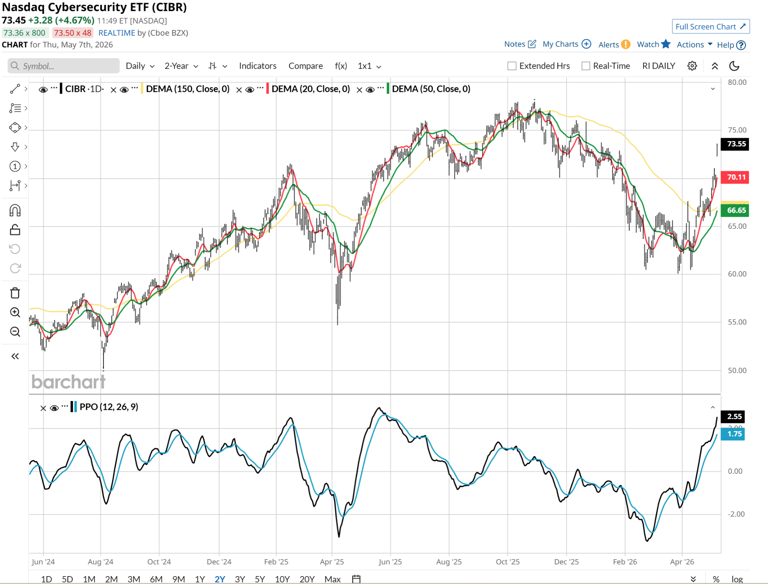This screenshot has width=768, height=584.
Task: Expand the bottom double-chevron toggle
Action: (x=693, y=579)
